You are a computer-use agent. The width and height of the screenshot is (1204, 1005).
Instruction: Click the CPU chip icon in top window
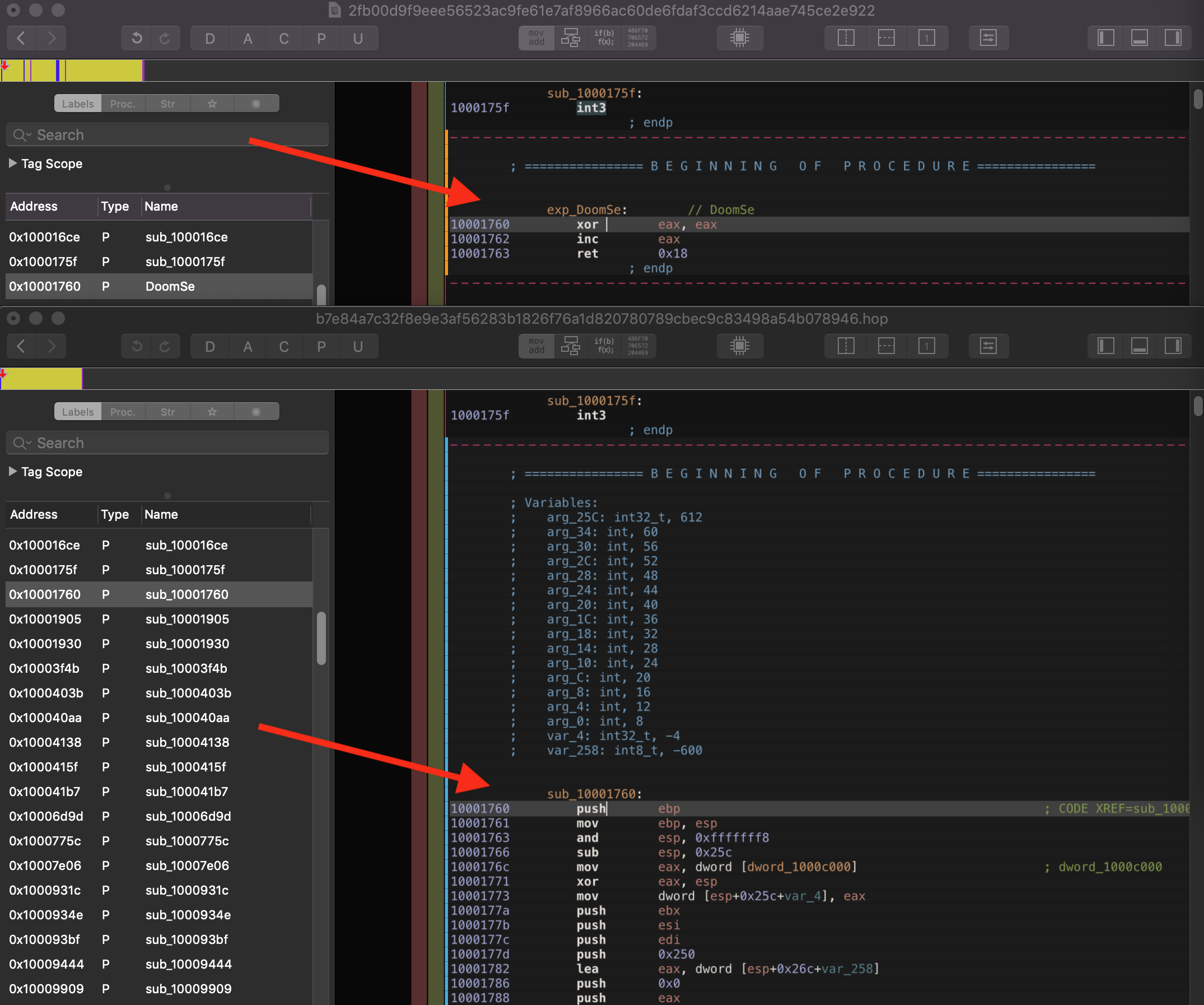tap(740, 38)
